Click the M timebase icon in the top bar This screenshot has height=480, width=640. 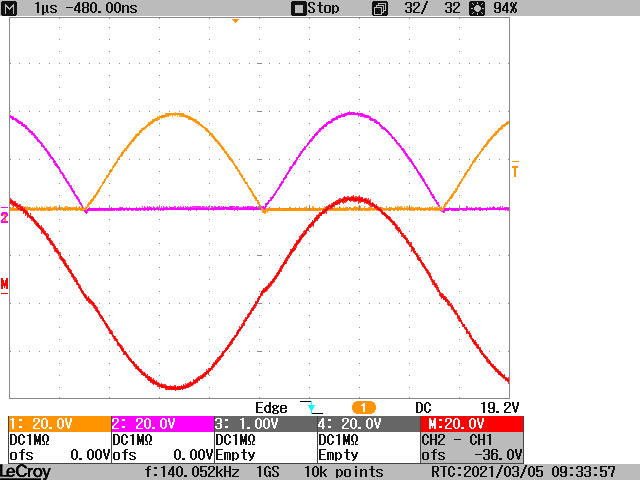(9, 8)
